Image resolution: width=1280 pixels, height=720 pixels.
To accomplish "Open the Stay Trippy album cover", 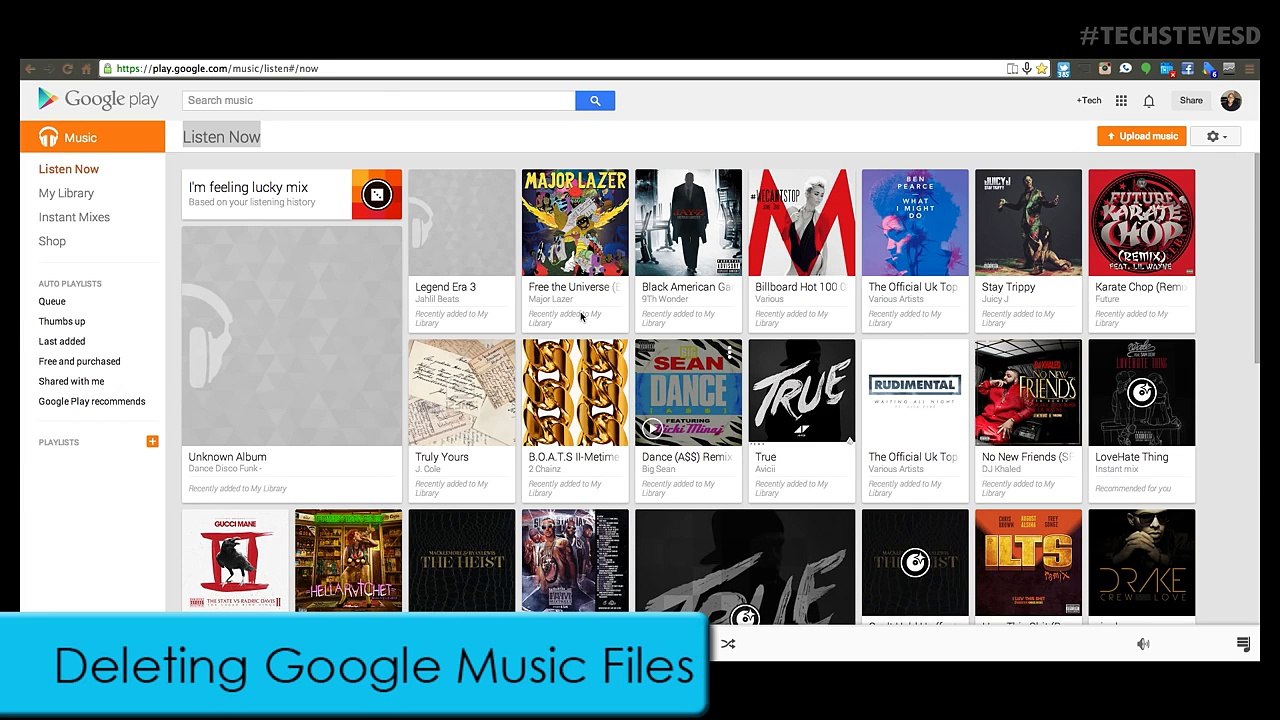I will point(1028,222).
